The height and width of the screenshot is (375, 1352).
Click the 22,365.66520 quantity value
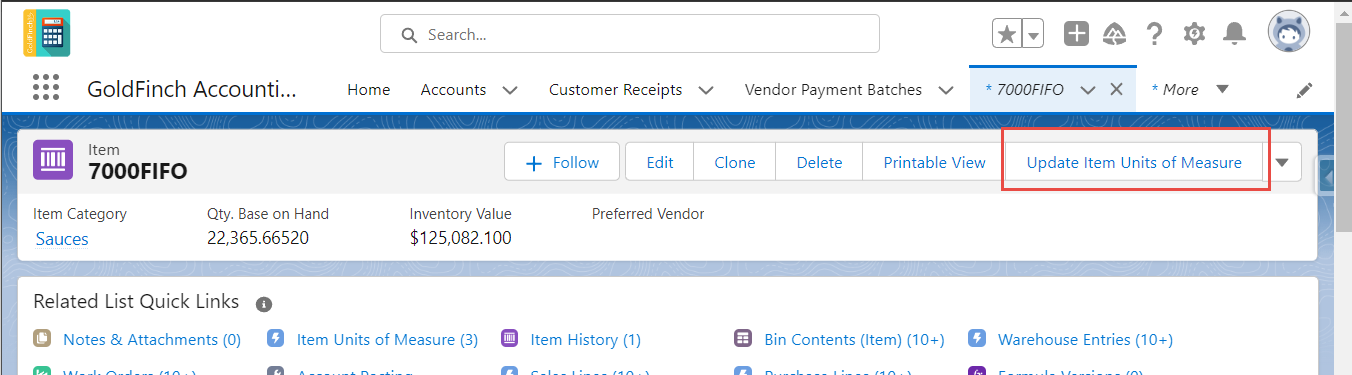258,239
